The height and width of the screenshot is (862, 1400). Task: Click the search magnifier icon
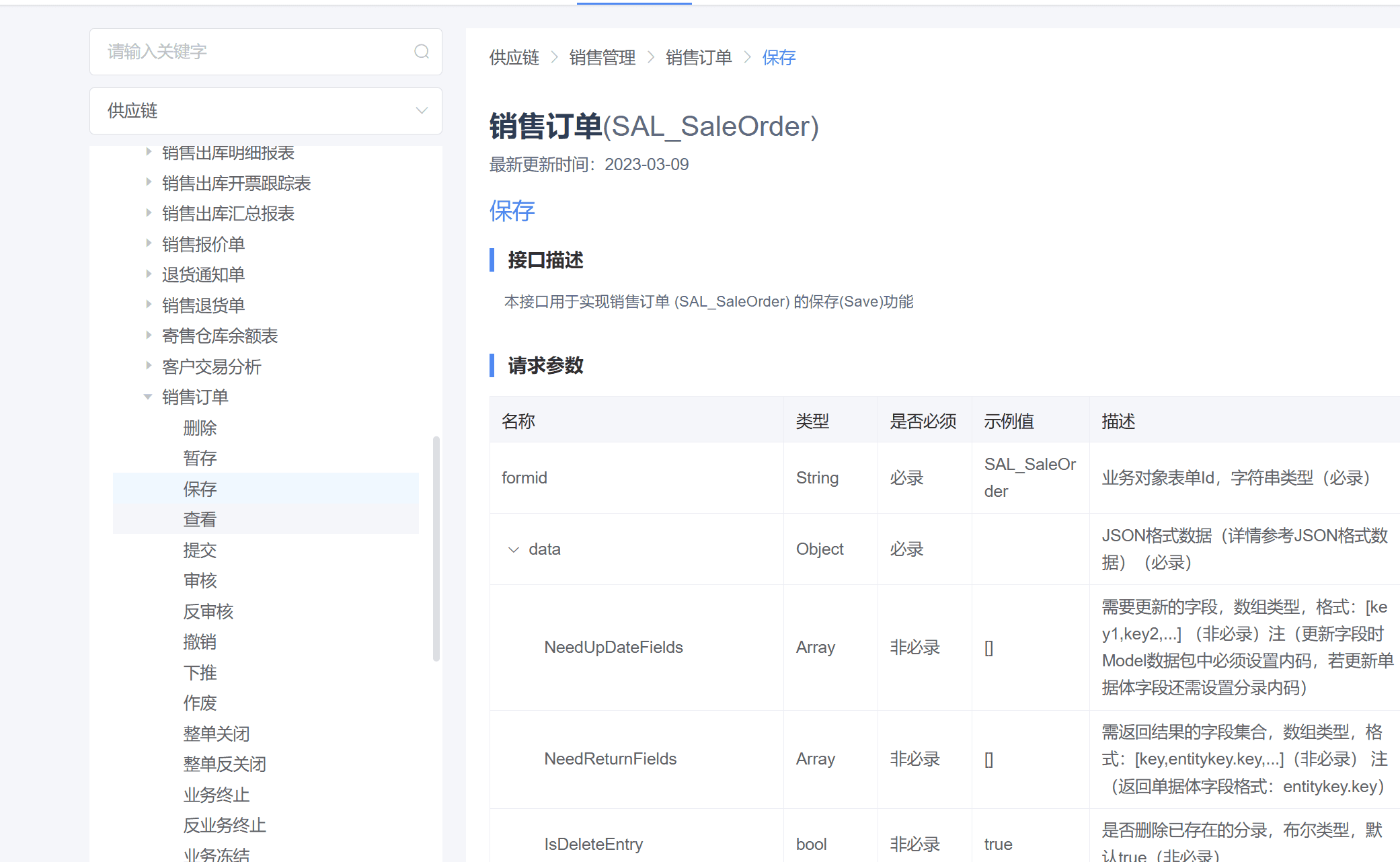point(422,52)
